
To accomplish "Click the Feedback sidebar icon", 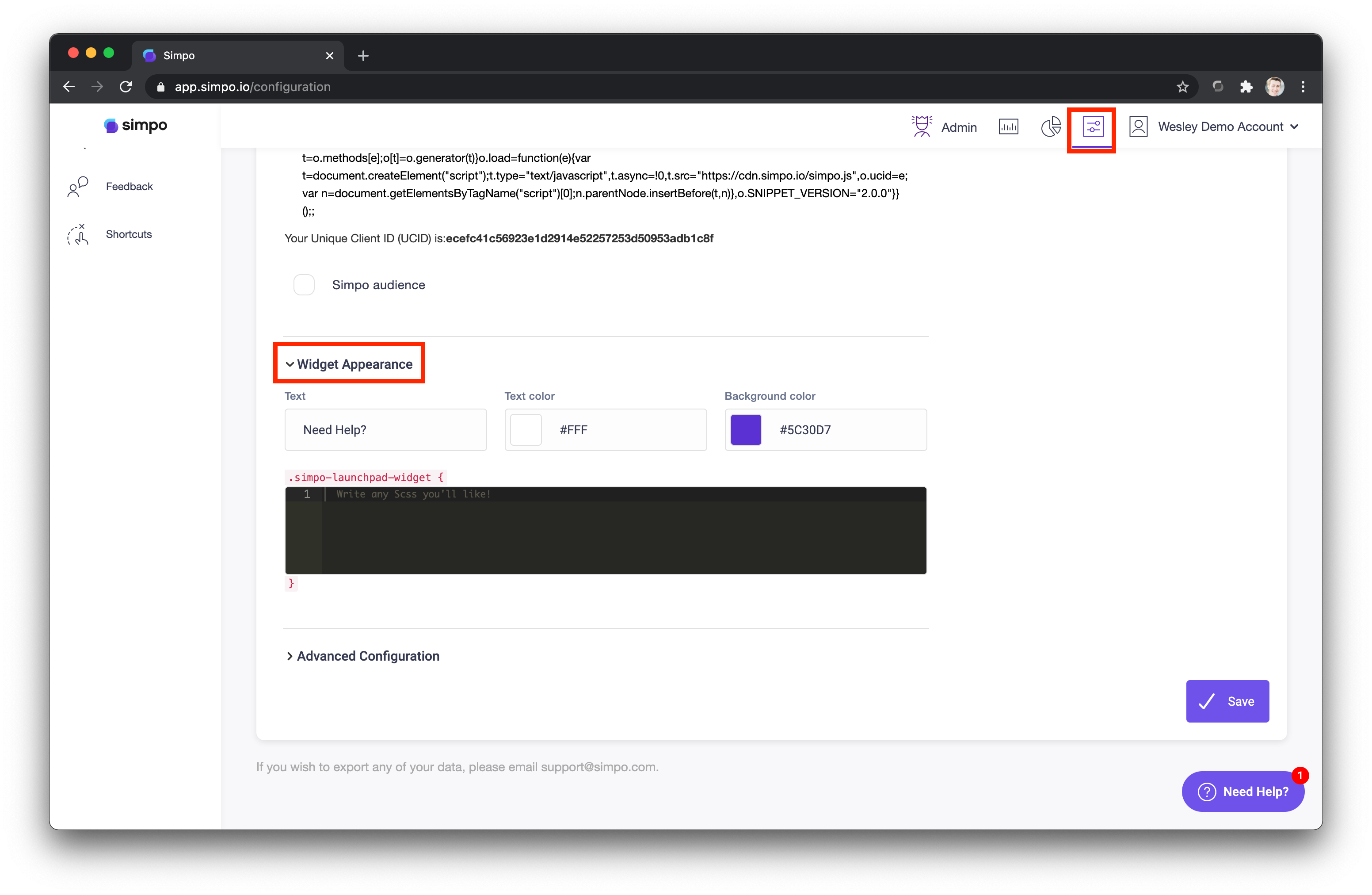I will pyautogui.click(x=77, y=186).
